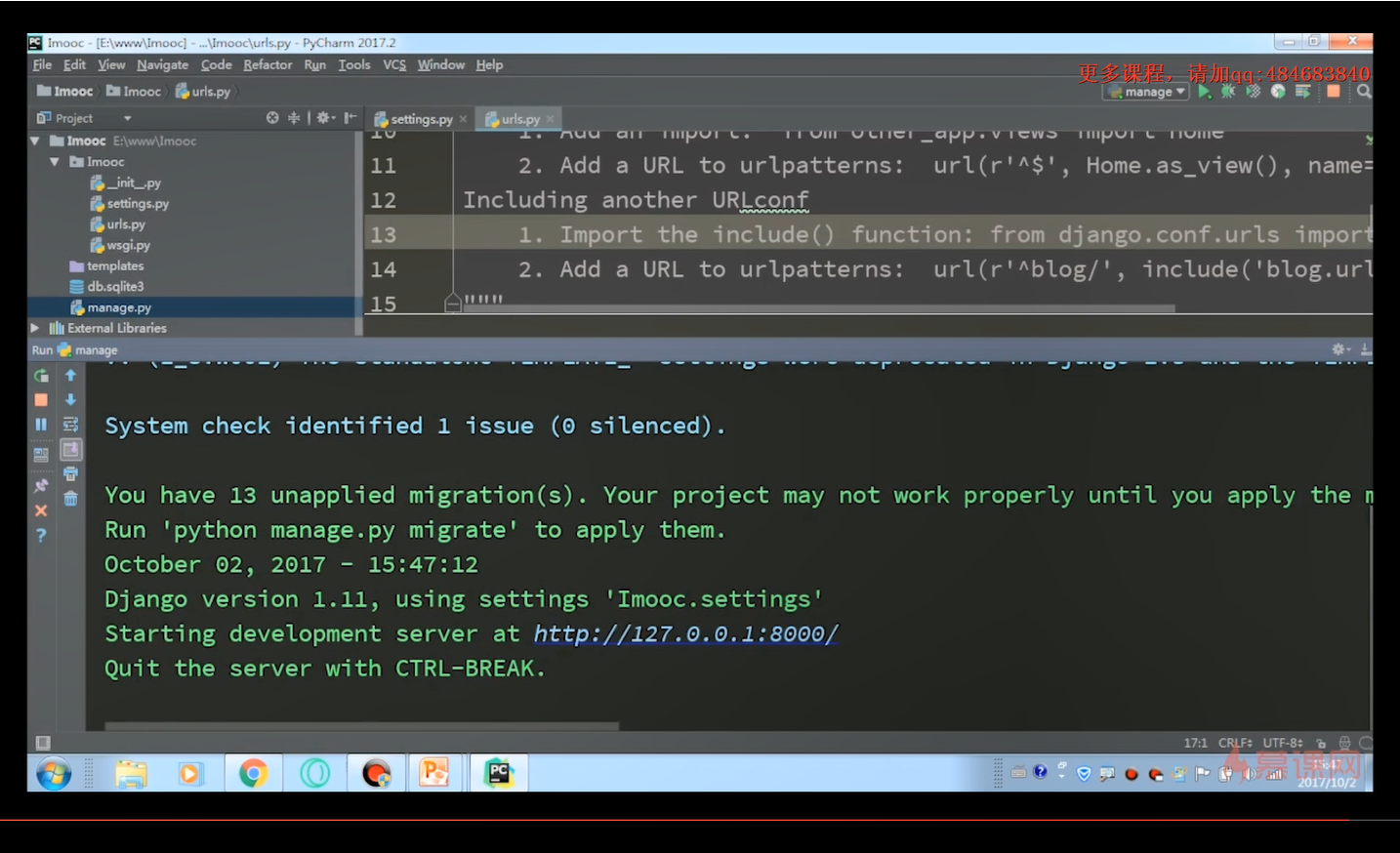Screen dimensions: 1400x853
Task: Click the tool windows quick-access icon
Action: pos(43,743)
